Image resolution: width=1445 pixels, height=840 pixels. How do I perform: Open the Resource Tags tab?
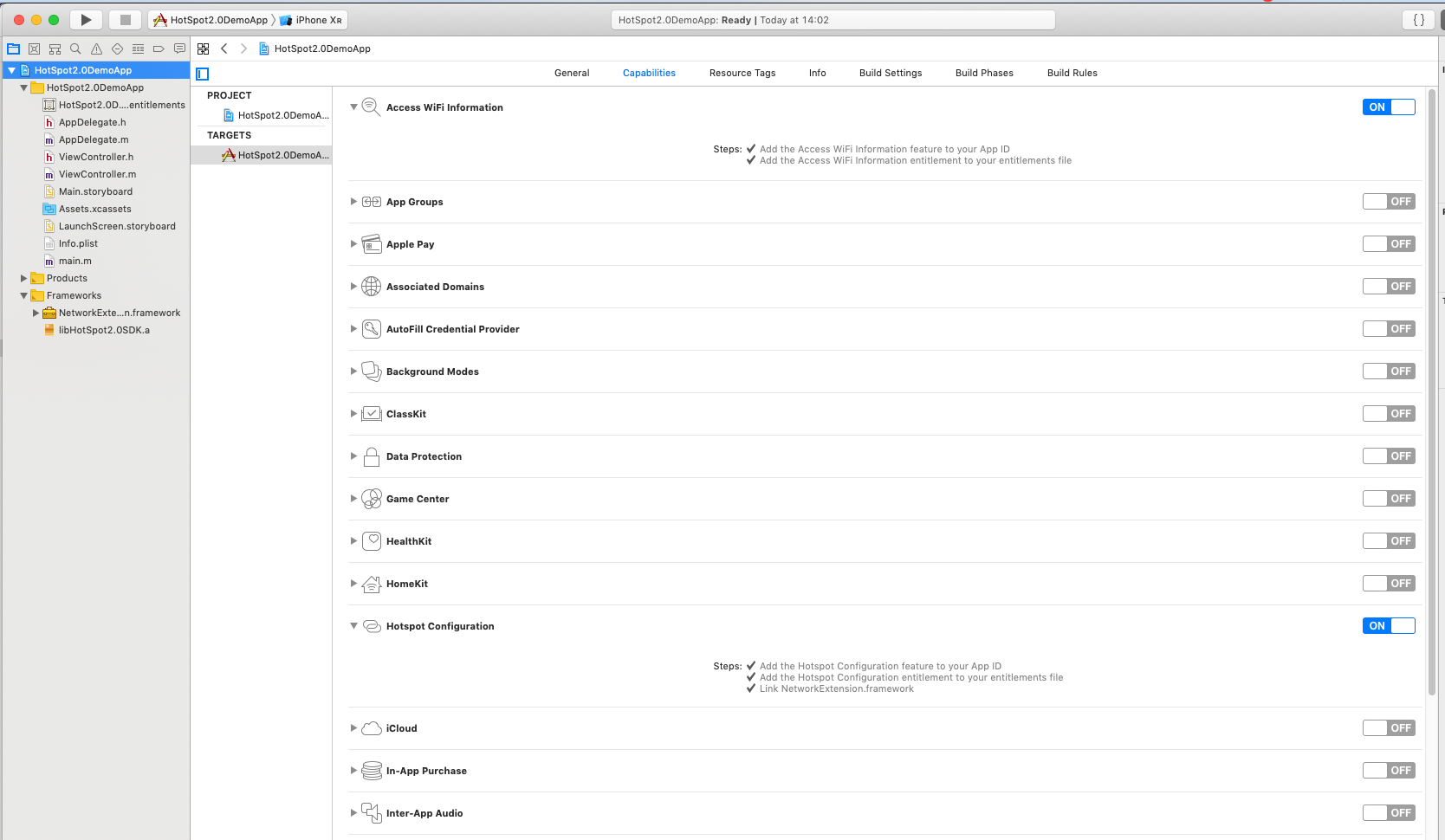pos(742,73)
